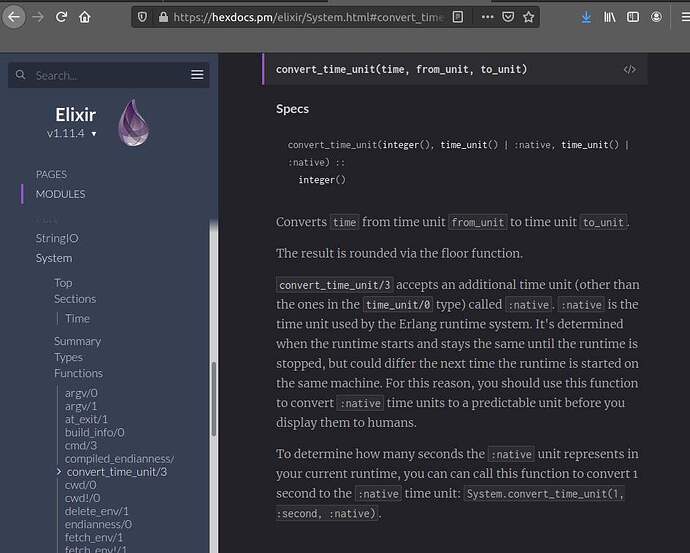Focus the docs Search field
The image size is (690, 553).
coord(110,75)
